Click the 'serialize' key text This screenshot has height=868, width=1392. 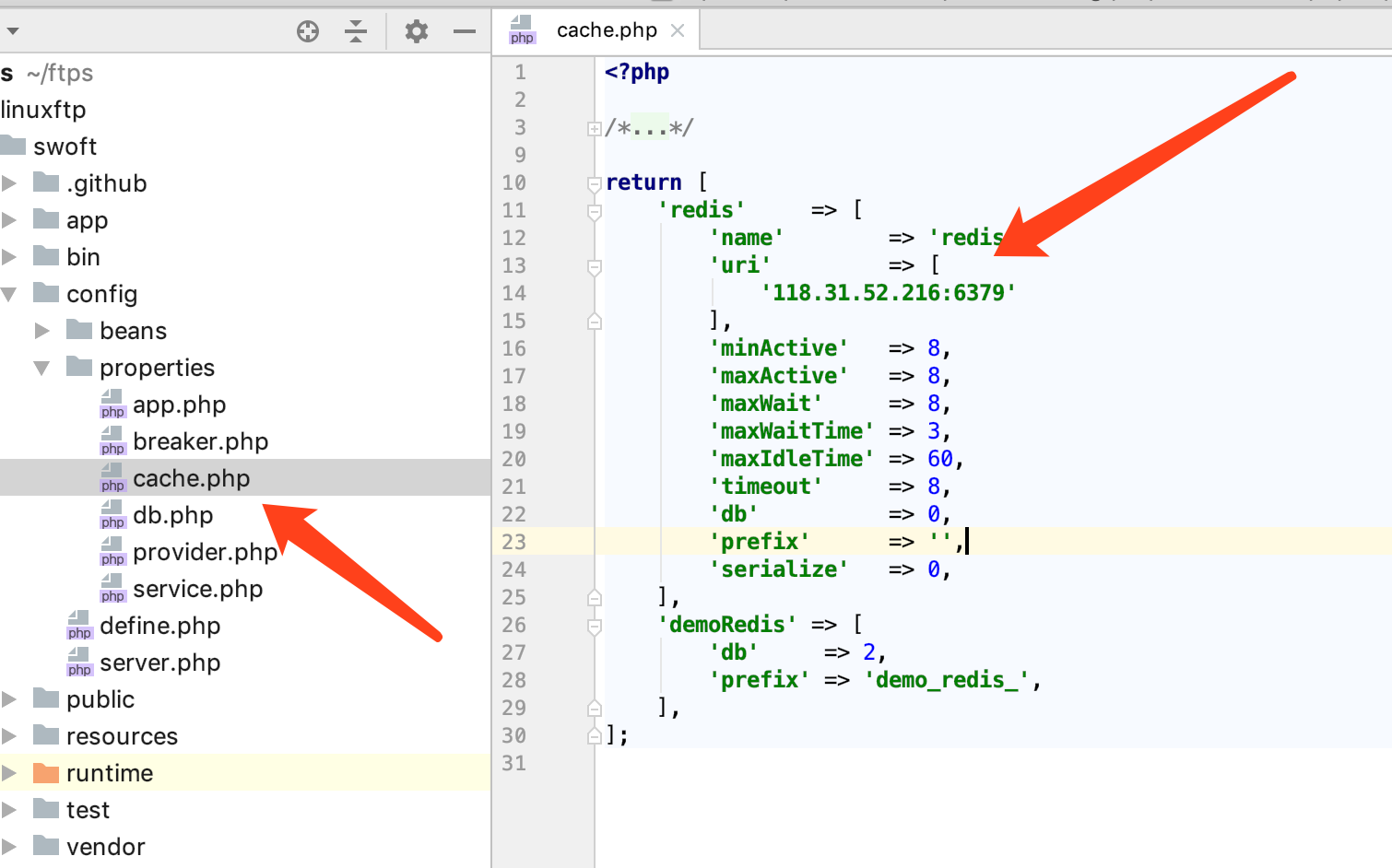[x=779, y=569]
